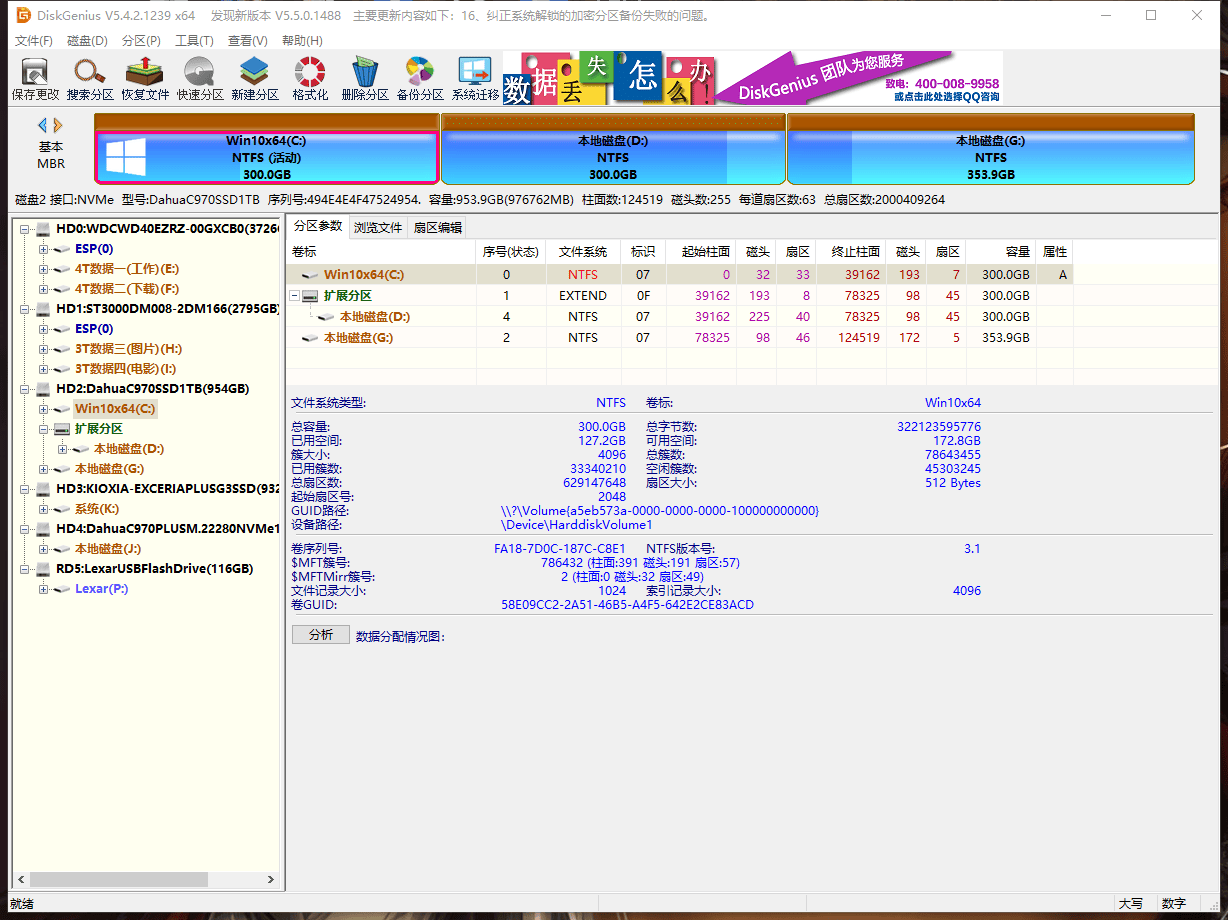Select Win10x64(C:) in the disk tree

[x=115, y=409]
